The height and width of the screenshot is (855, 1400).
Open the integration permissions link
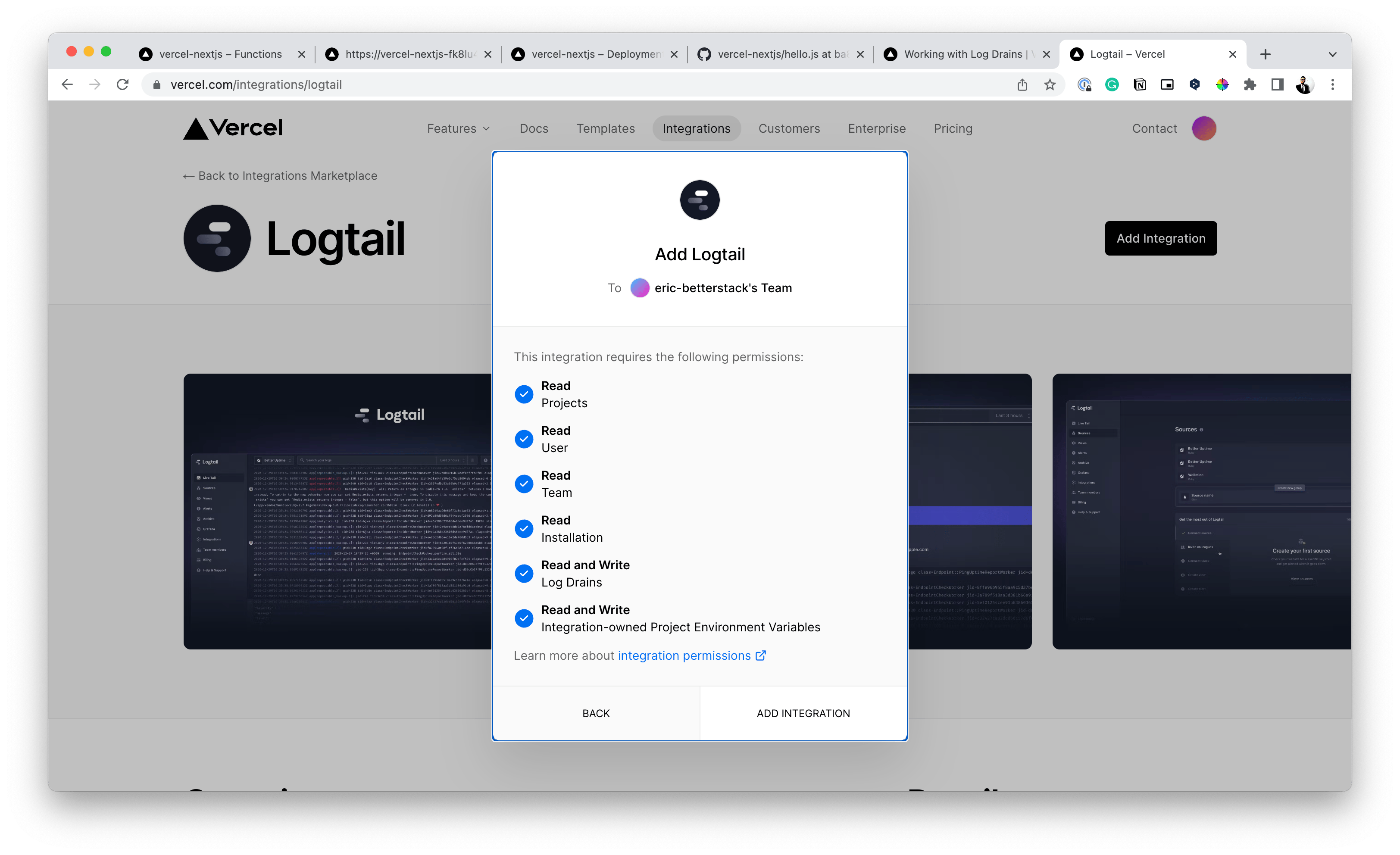coord(691,655)
